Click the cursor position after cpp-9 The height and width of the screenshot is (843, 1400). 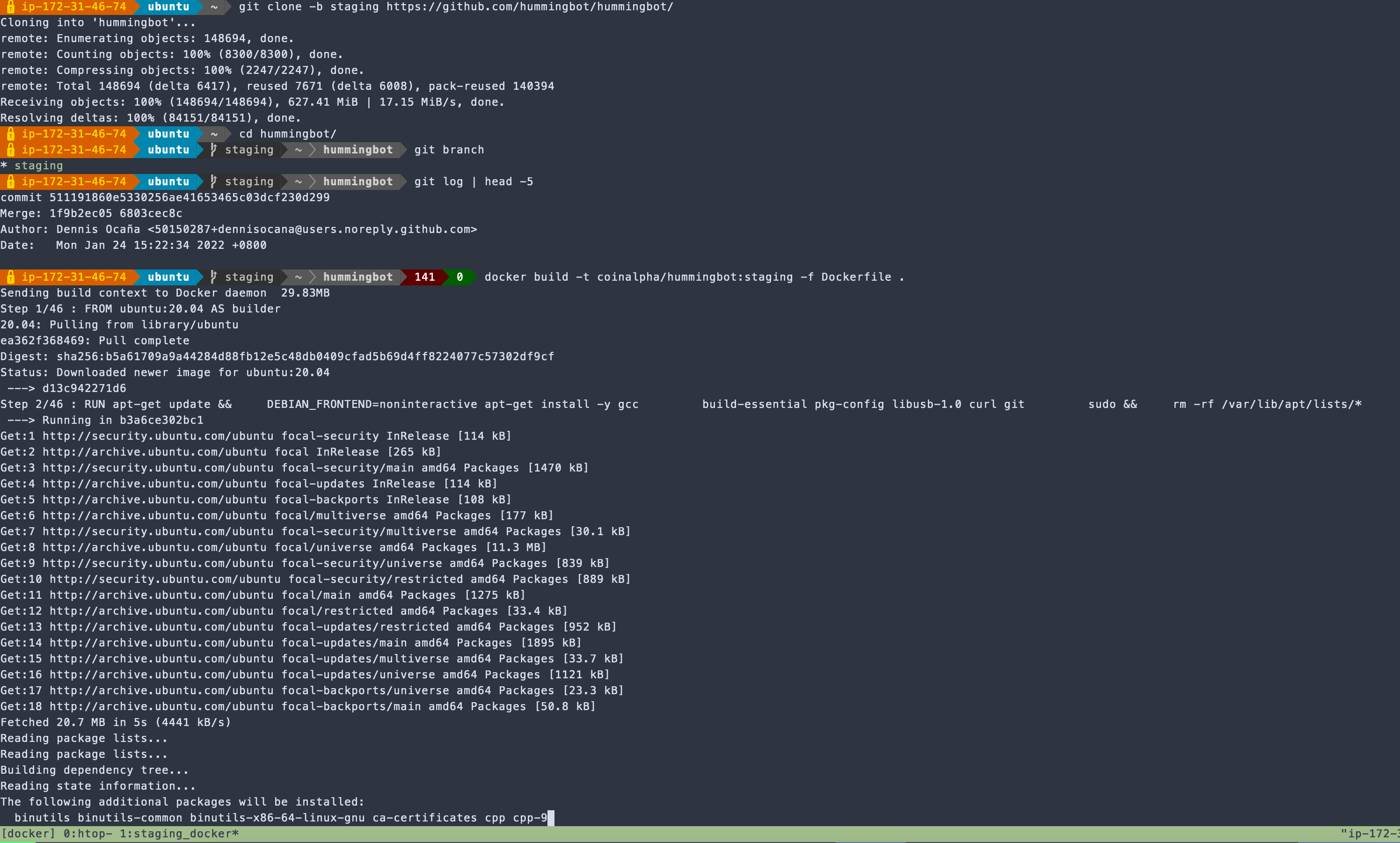550,817
